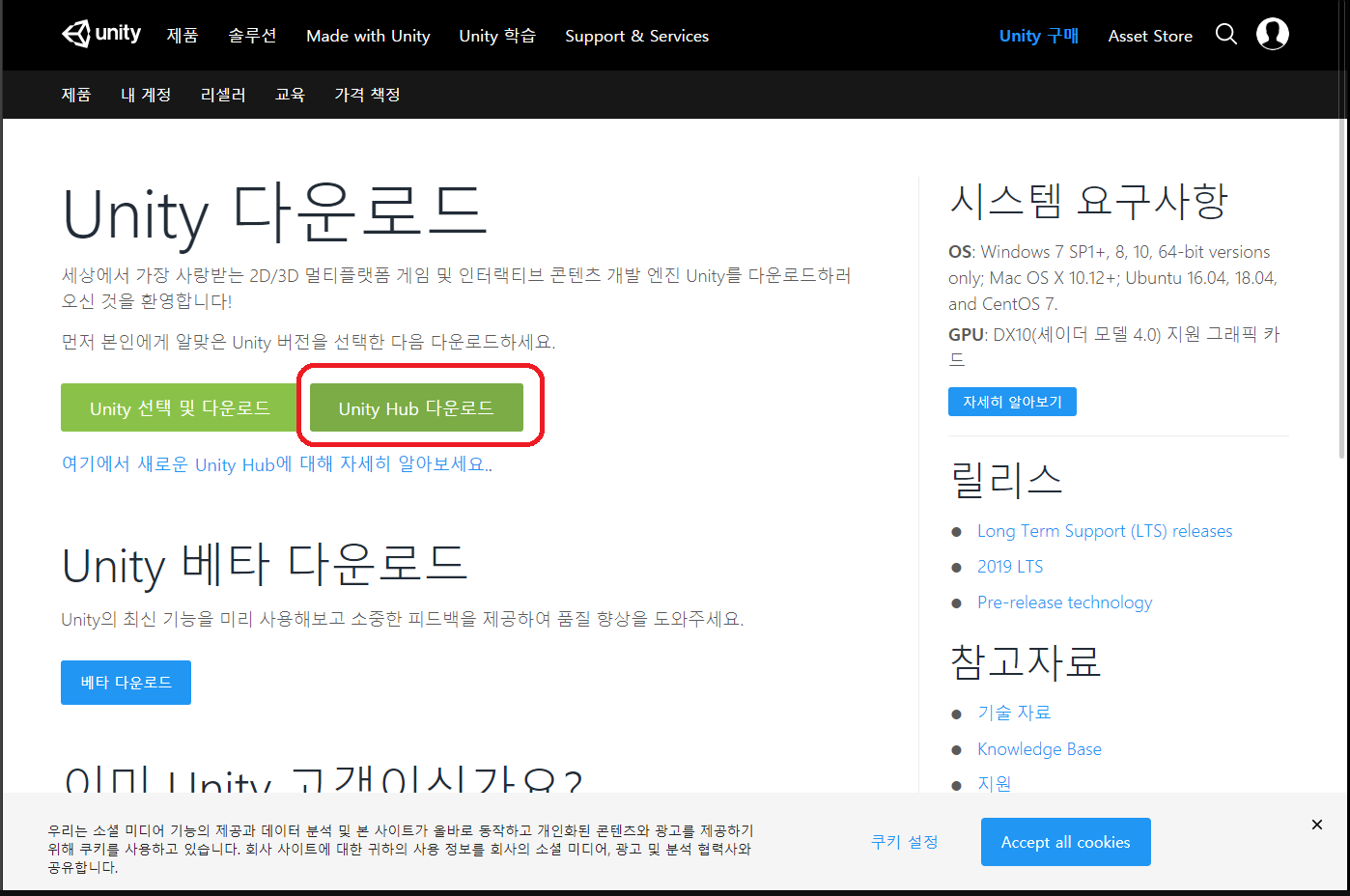Image resolution: width=1350 pixels, height=896 pixels.
Task: Open 지원 link
Action: click(995, 783)
